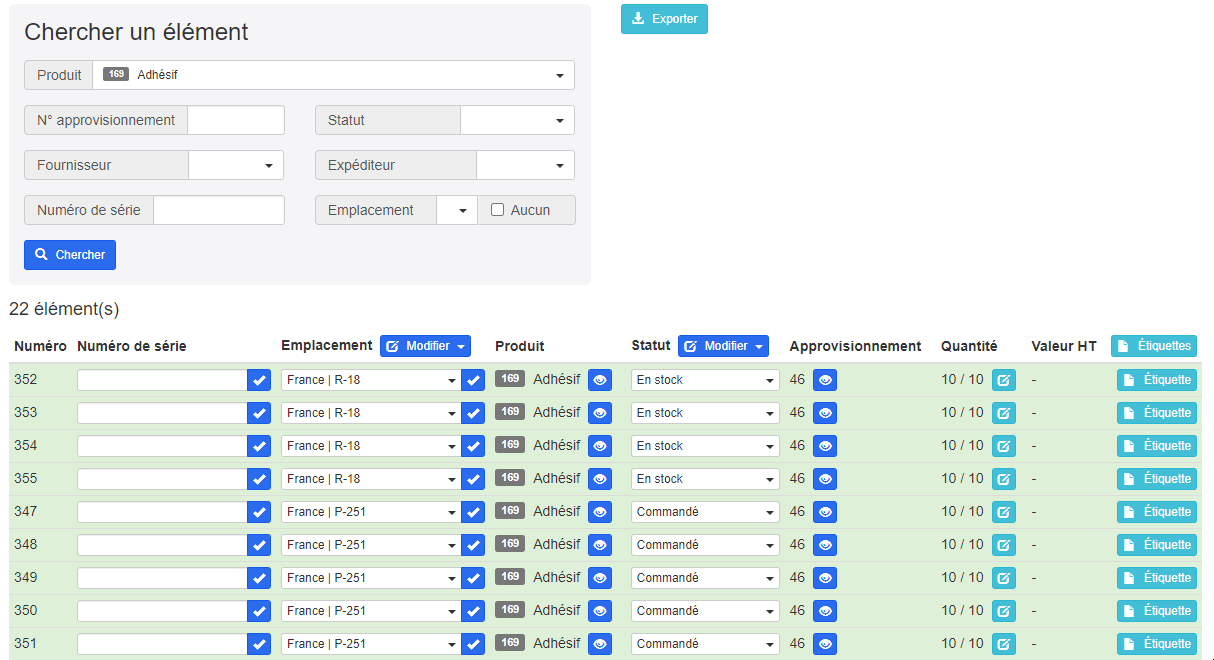Viewport: 1214px width, 660px height.
Task: Confirm serial number checkmark for row 355
Action: 259,479
